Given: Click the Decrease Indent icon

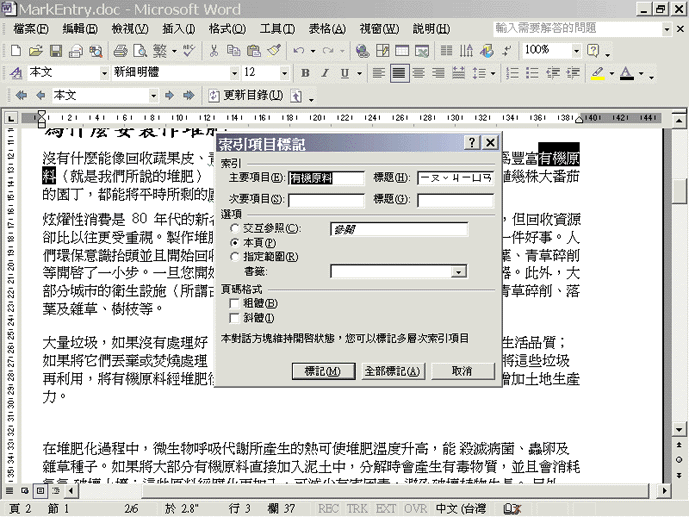Looking at the screenshot, I should [553, 73].
